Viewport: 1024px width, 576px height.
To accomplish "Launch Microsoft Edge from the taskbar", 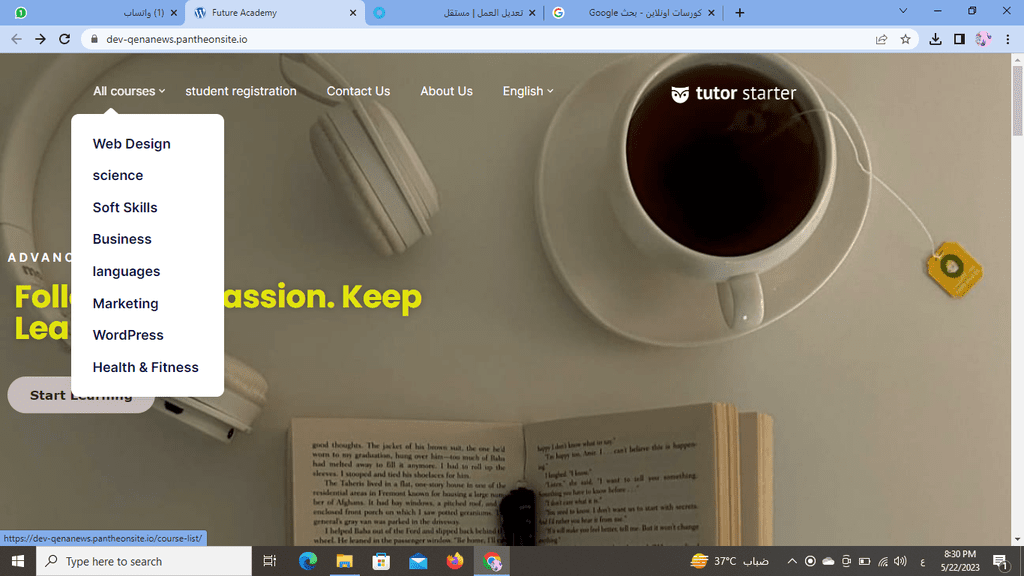I will click(x=308, y=561).
